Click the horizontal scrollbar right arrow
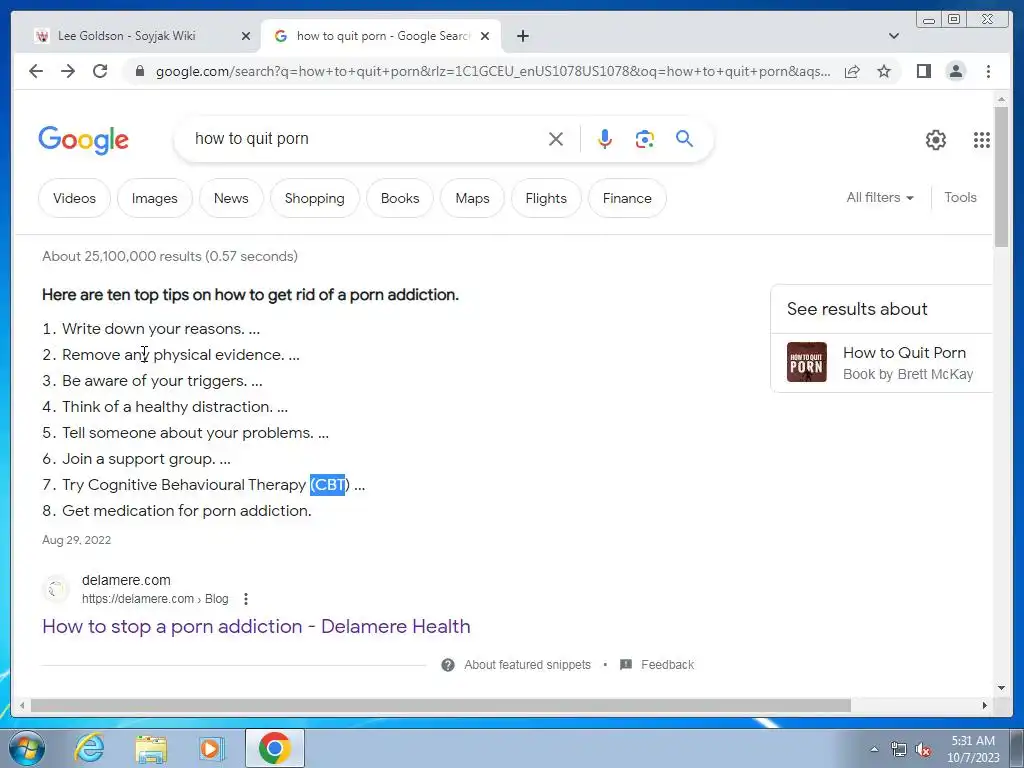The height and width of the screenshot is (768, 1024). click(985, 705)
